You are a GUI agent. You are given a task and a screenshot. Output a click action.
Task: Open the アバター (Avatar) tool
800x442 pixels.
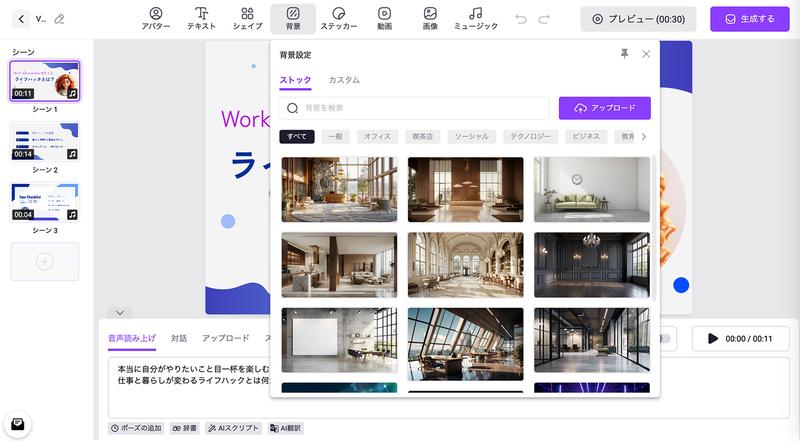[155, 18]
